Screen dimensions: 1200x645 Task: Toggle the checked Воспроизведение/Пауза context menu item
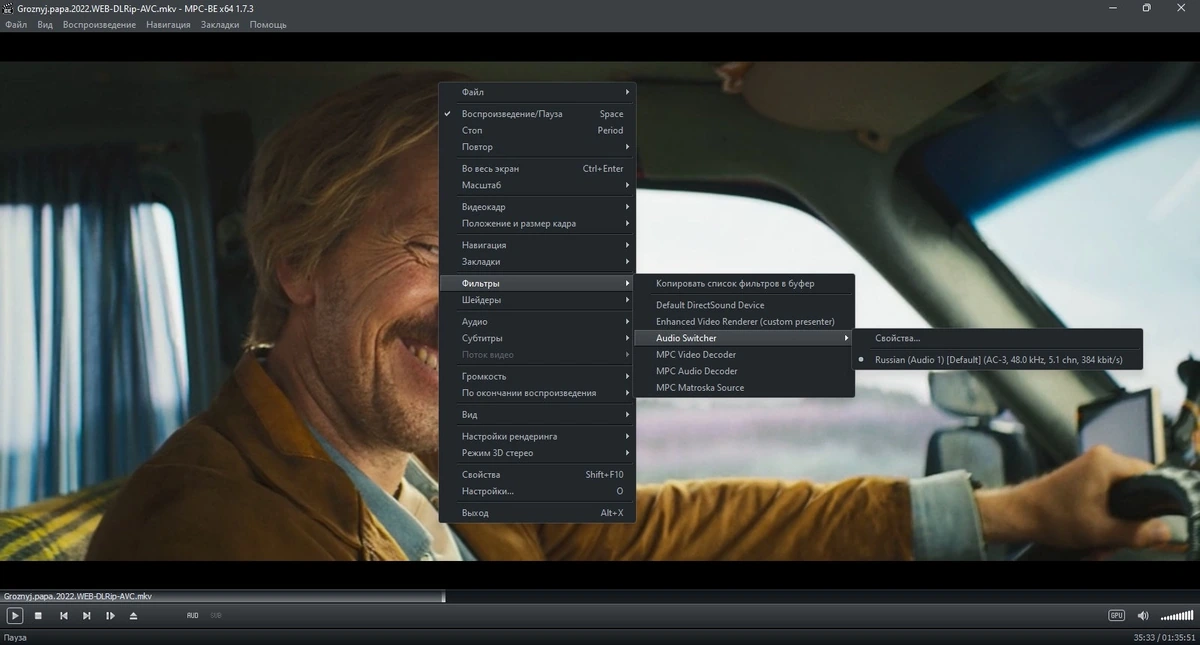tap(537, 114)
